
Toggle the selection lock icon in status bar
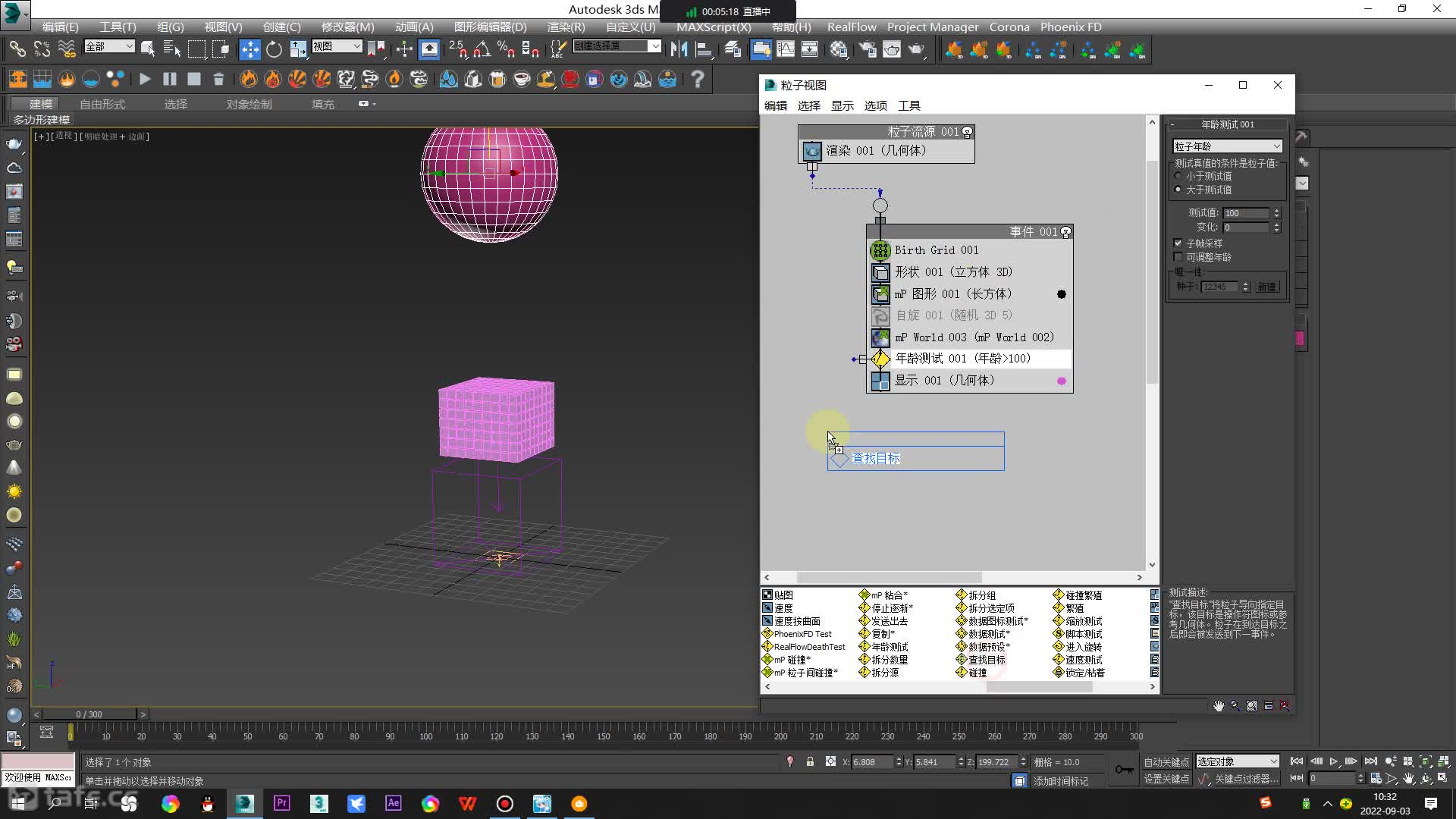click(x=810, y=762)
